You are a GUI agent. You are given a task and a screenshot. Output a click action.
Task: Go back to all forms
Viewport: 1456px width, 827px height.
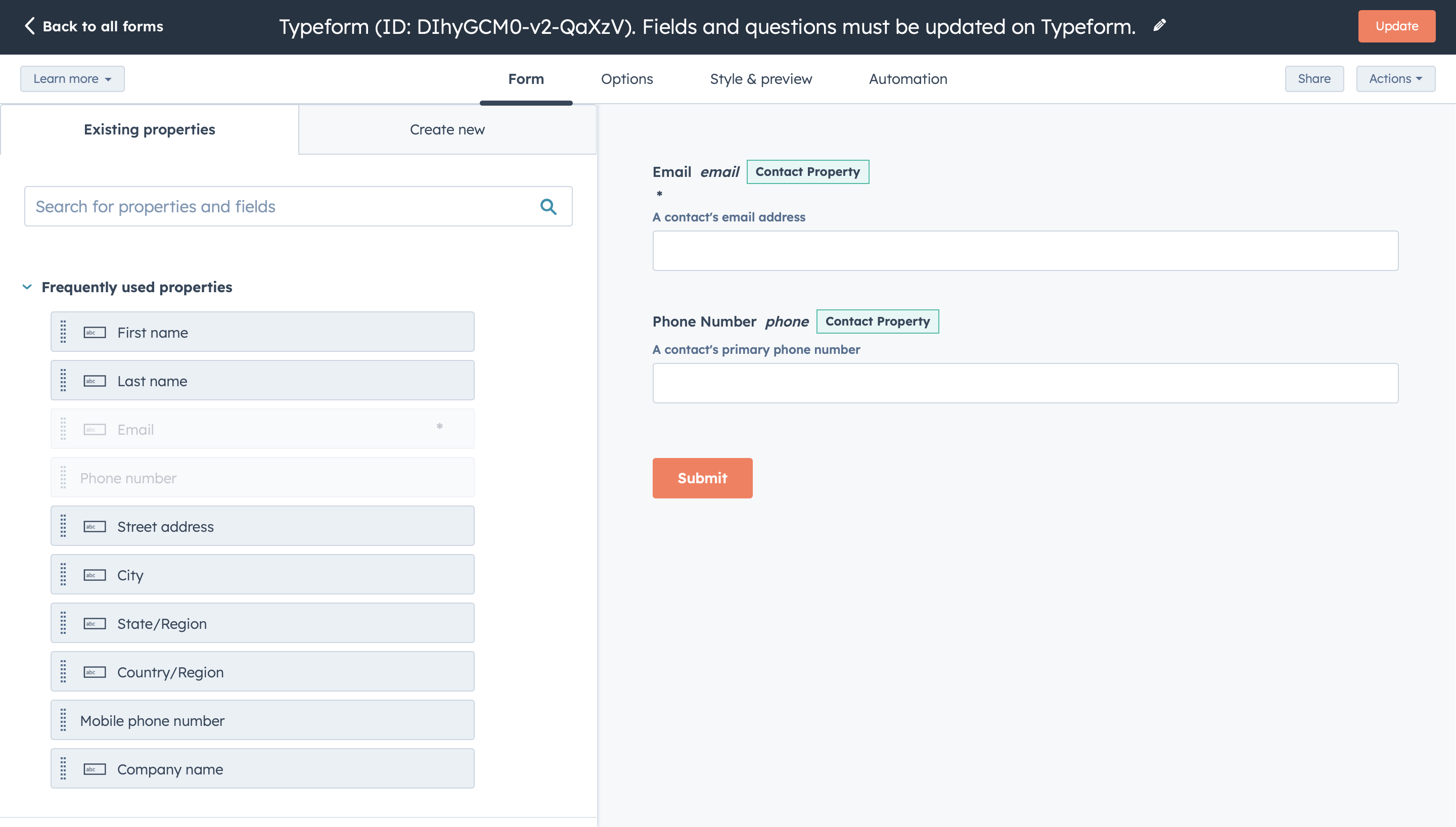94,26
